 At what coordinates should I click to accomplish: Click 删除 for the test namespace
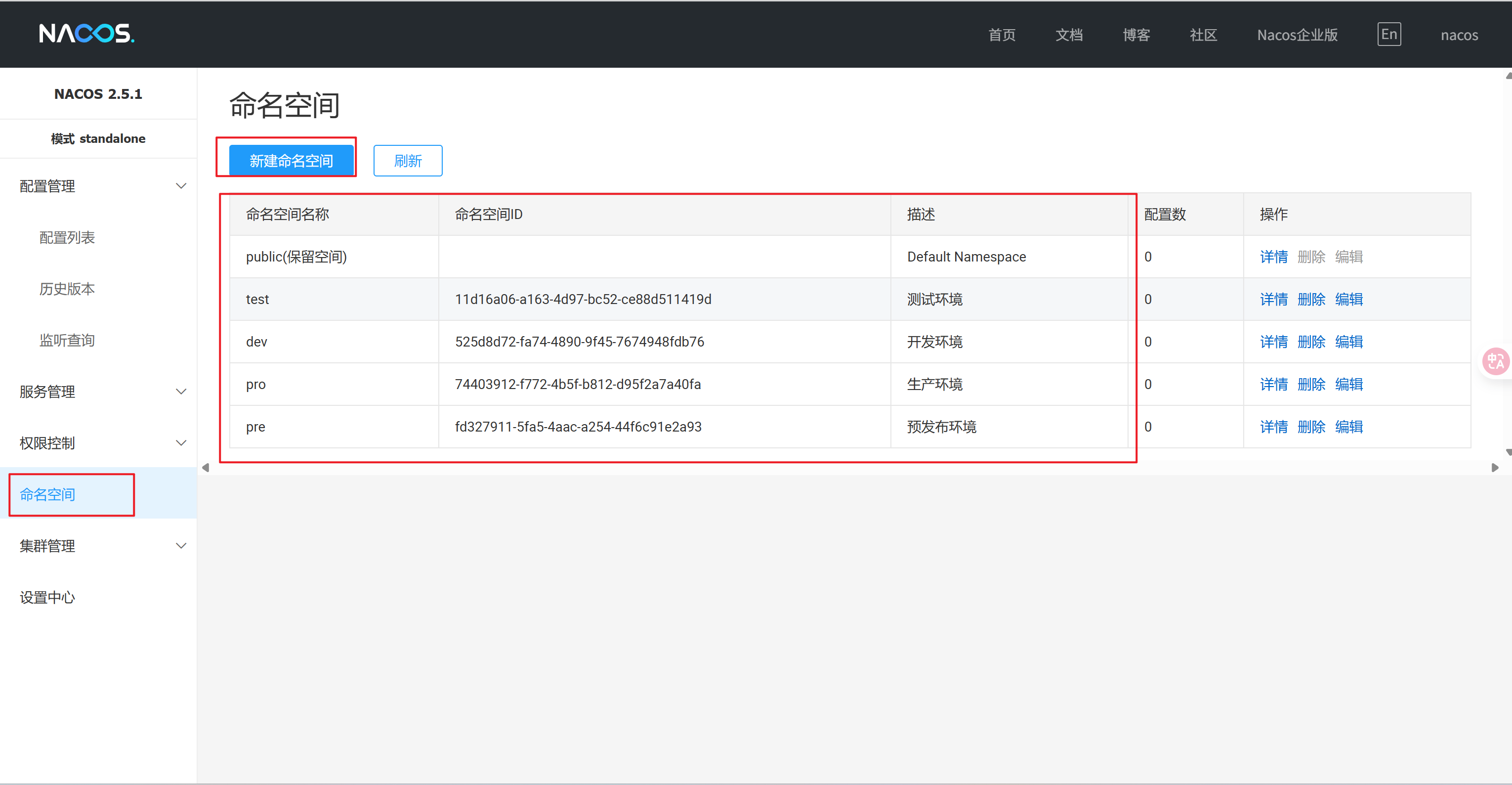1311,299
